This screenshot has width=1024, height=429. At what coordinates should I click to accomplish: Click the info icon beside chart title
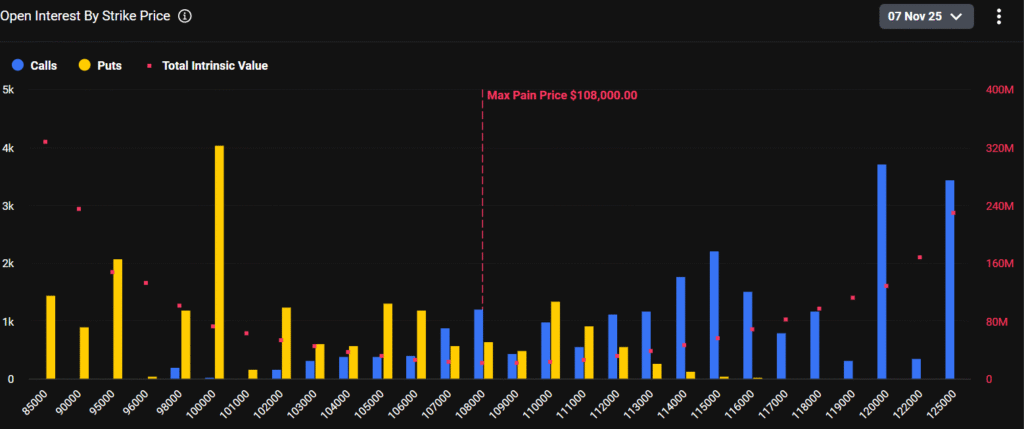click(x=185, y=16)
